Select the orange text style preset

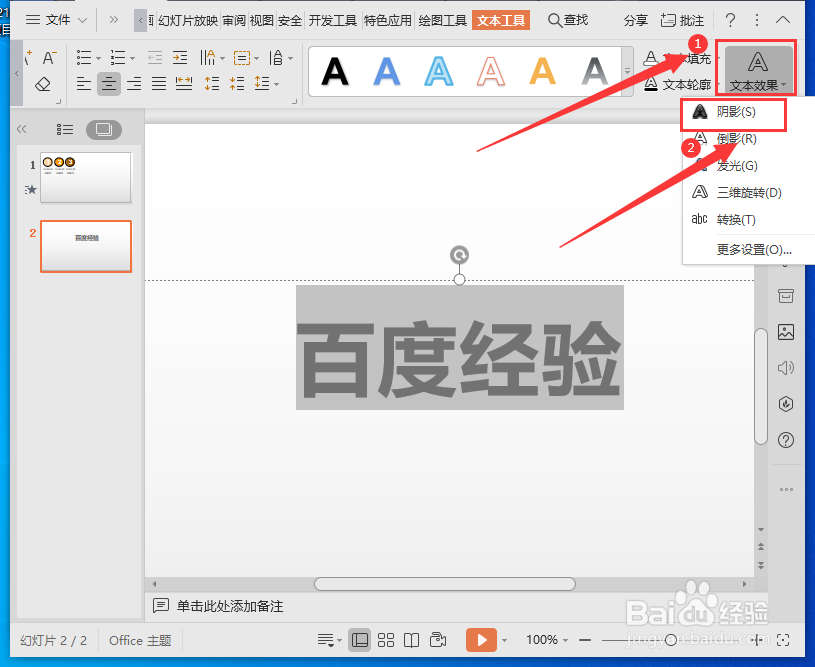pyautogui.click(x=543, y=71)
